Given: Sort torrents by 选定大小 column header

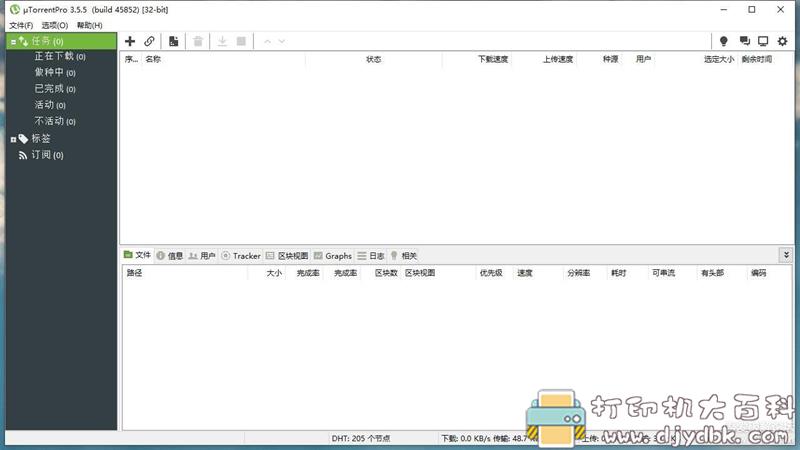Looking at the screenshot, I should coord(719,59).
